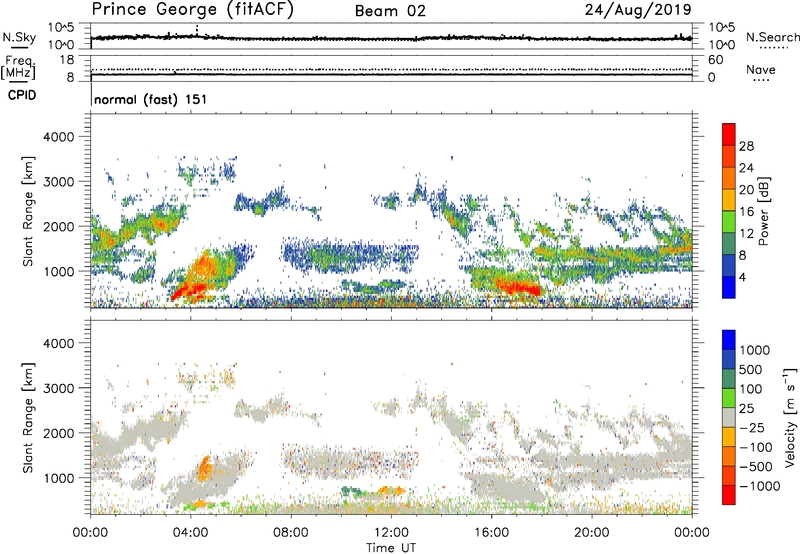Click the '10^5' tick beside N.Sky
This screenshot has width=800, height=554.
point(61,27)
